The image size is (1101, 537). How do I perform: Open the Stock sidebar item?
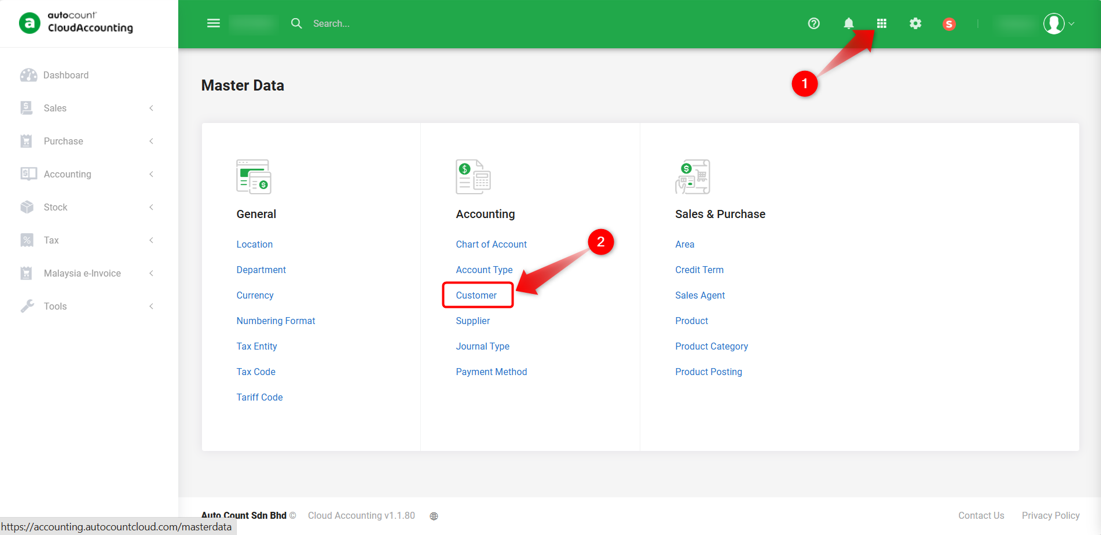tap(88, 207)
